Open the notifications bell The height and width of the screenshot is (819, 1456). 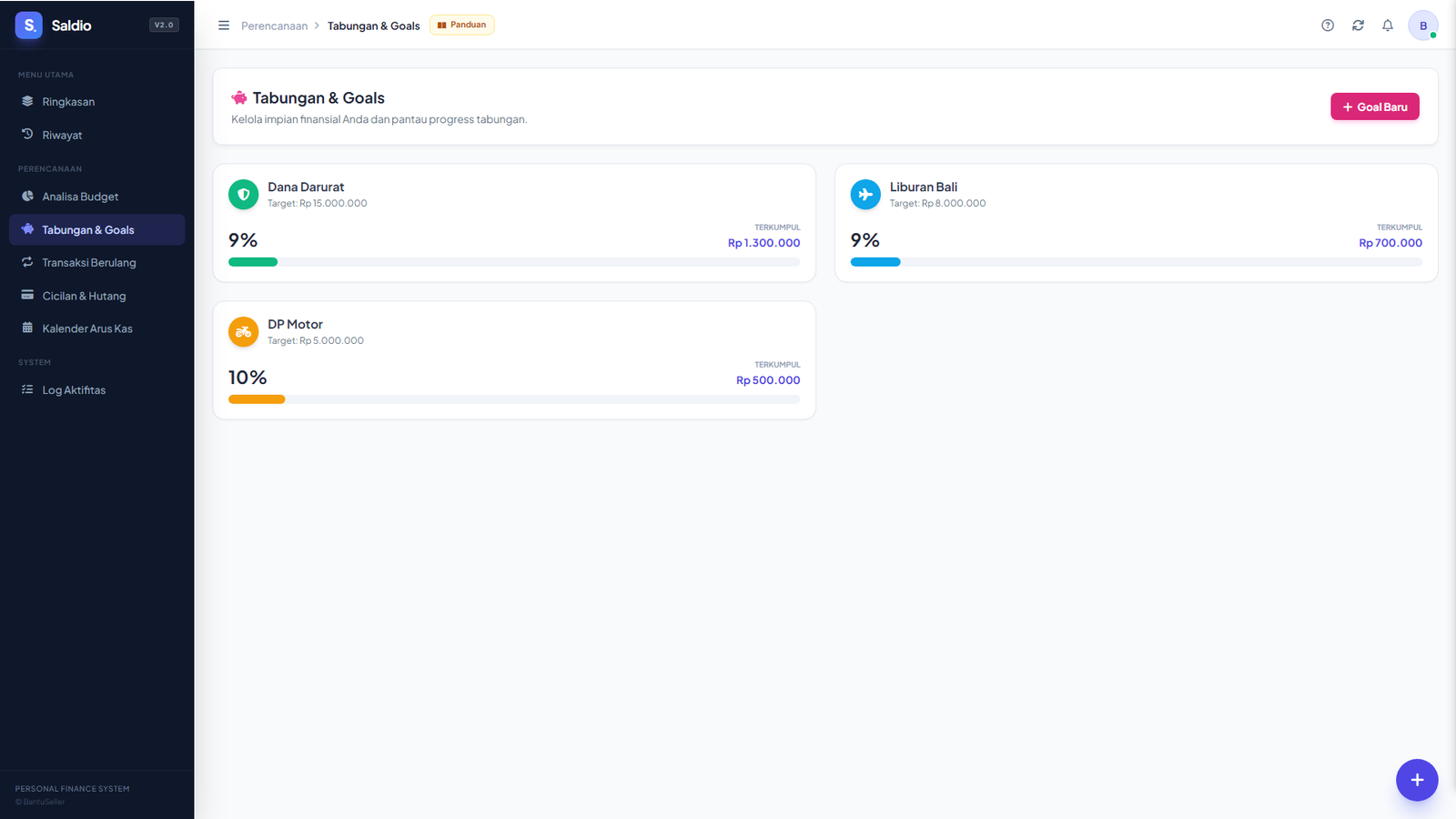1388,25
